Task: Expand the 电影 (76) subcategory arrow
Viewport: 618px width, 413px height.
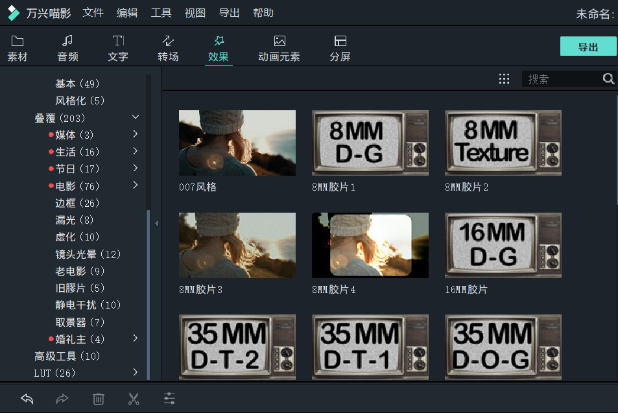Action: [x=135, y=186]
